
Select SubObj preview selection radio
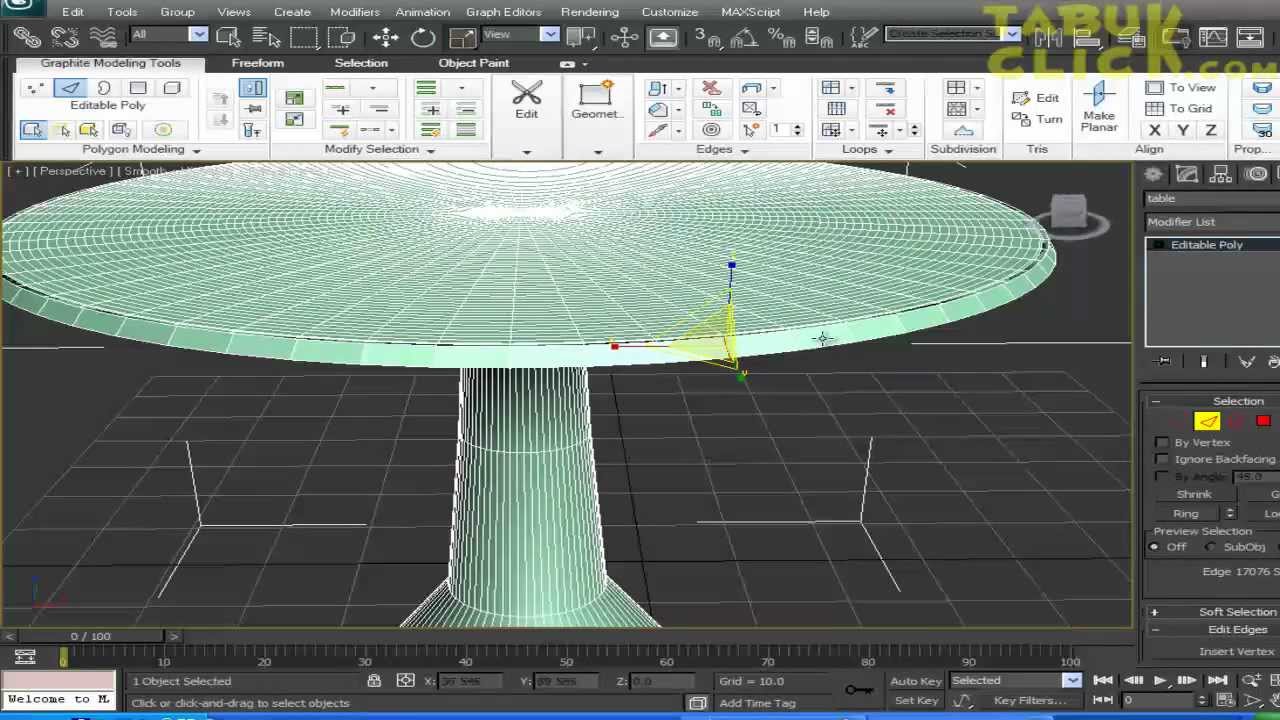tap(1211, 547)
